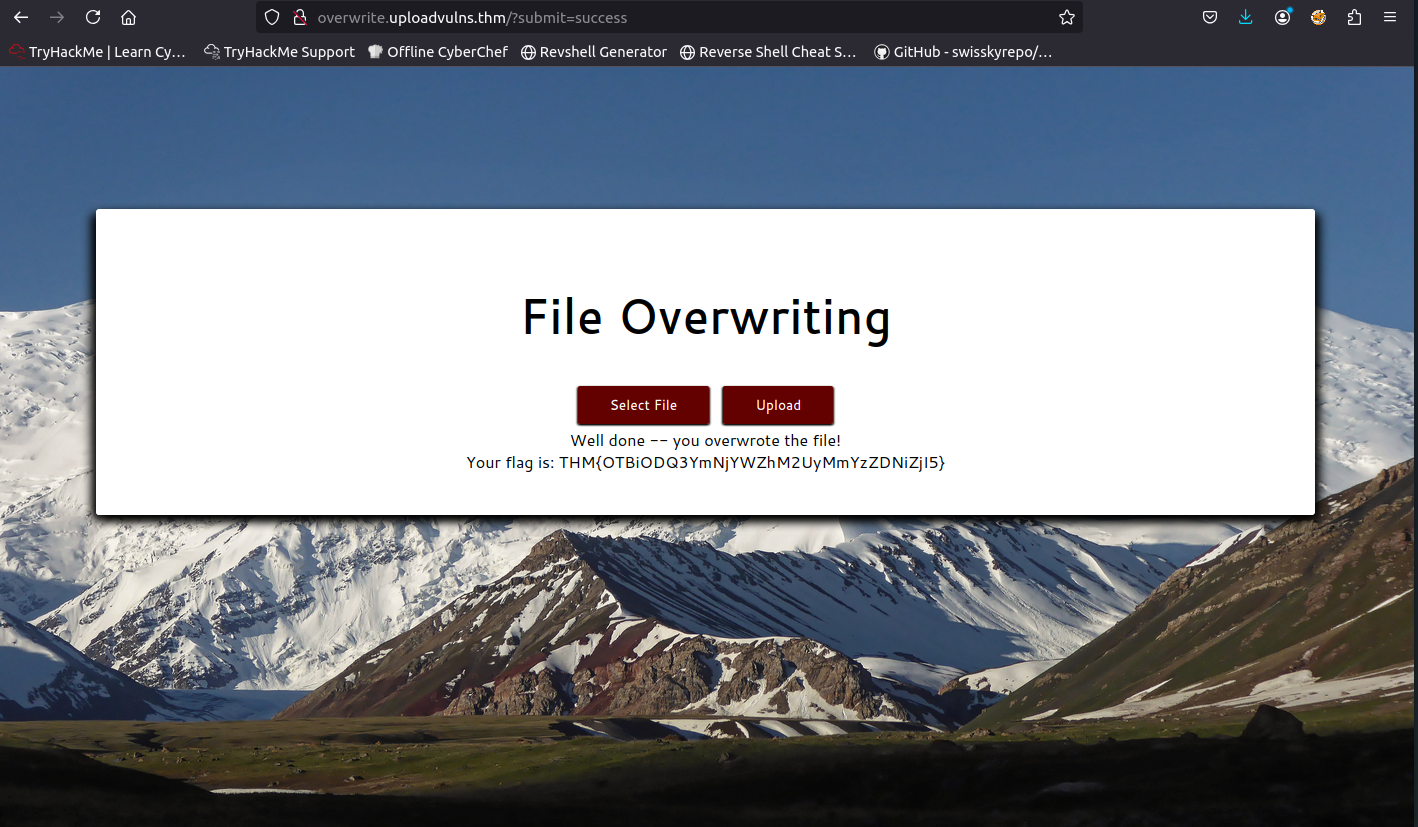The height and width of the screenshot is (827, 1418).
Task: Open the extensions puzzle-piece menu
Action: 1354,17
